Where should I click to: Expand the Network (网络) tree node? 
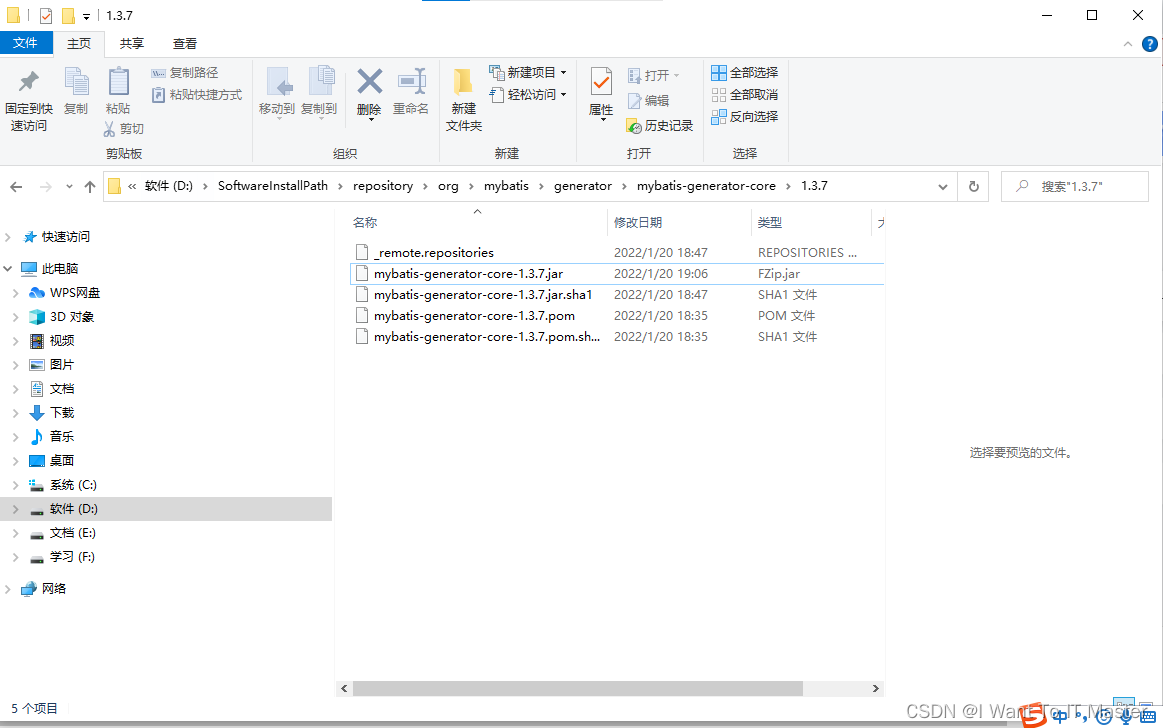pos(8,589)
